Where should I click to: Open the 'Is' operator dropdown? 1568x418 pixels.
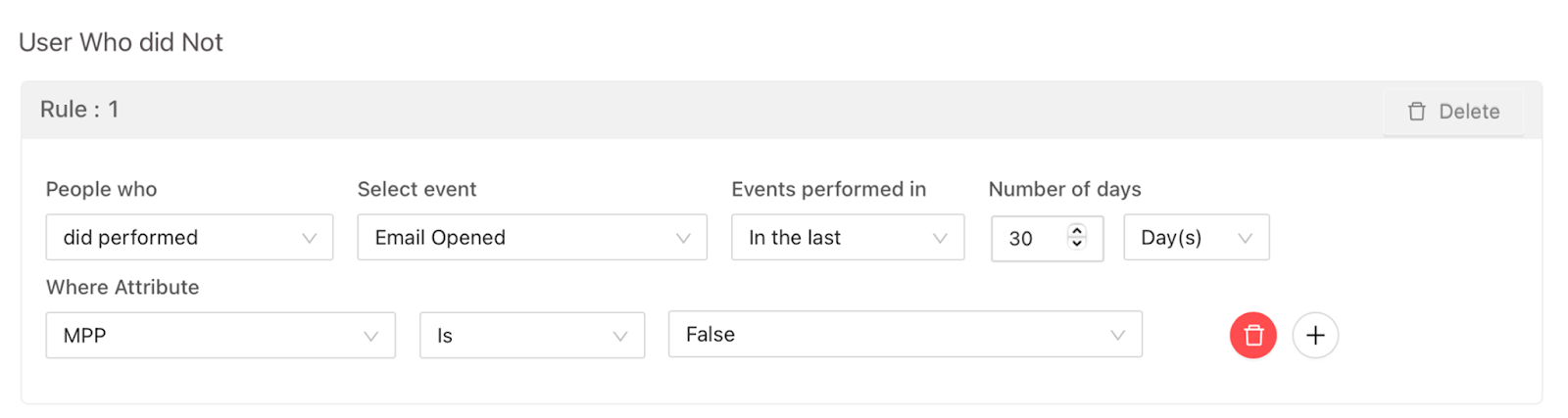tap(532, 336)
